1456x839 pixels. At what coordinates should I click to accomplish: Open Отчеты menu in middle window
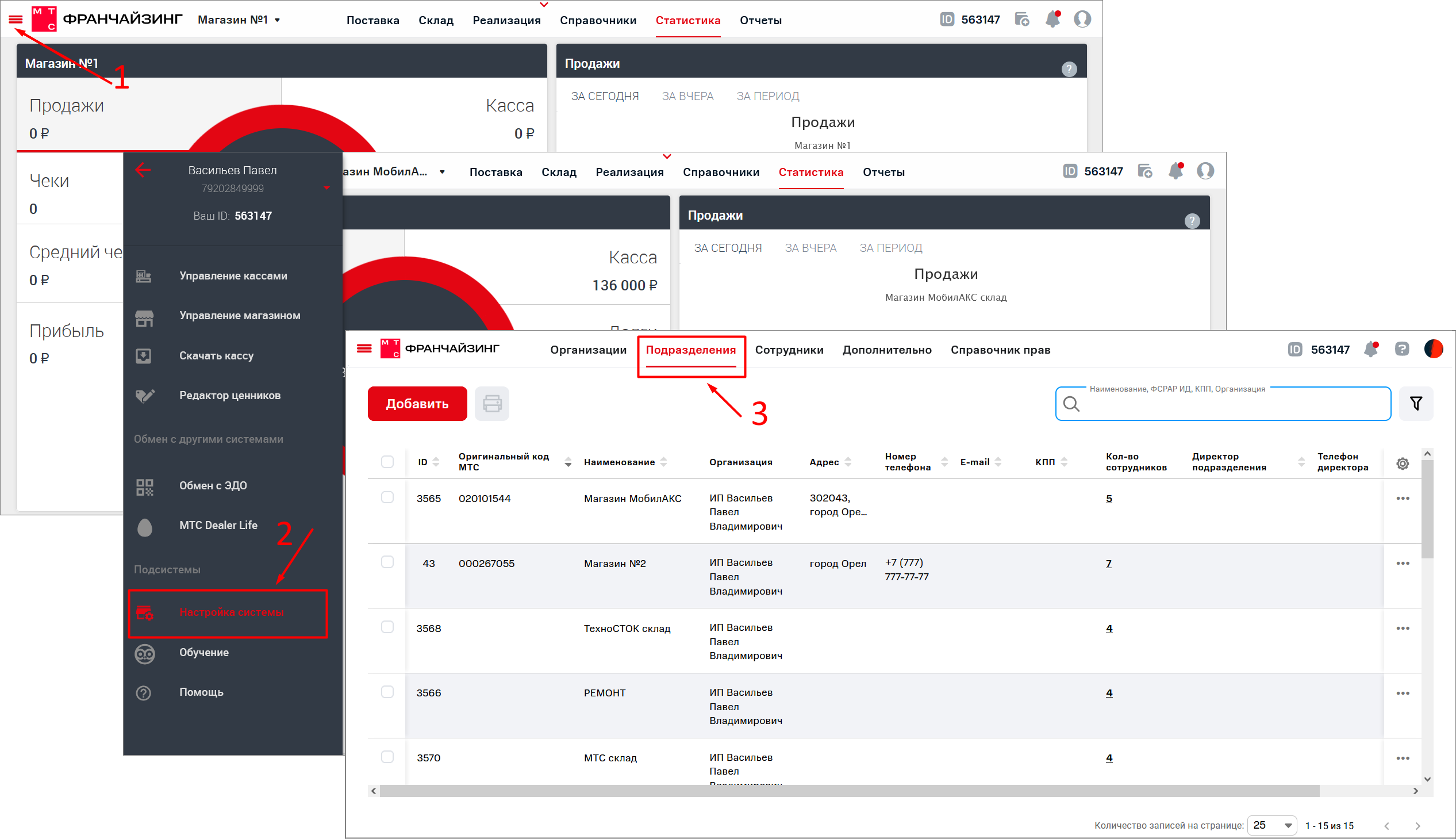883,173
